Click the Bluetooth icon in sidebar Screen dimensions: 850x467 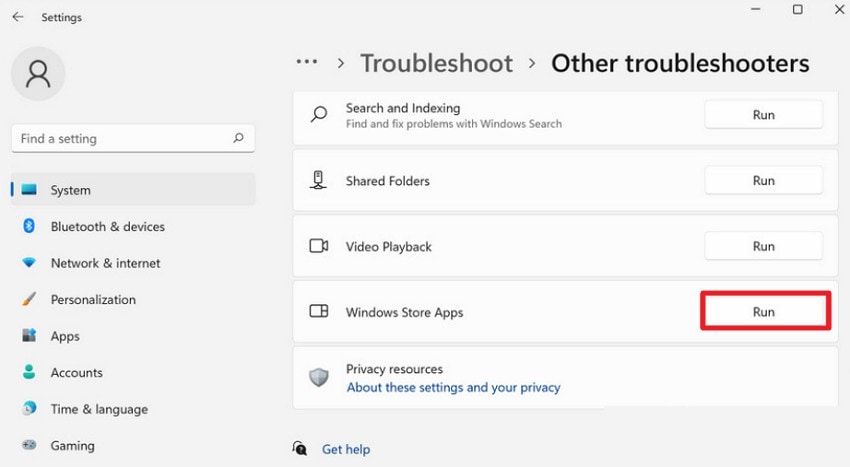(29, 226)
